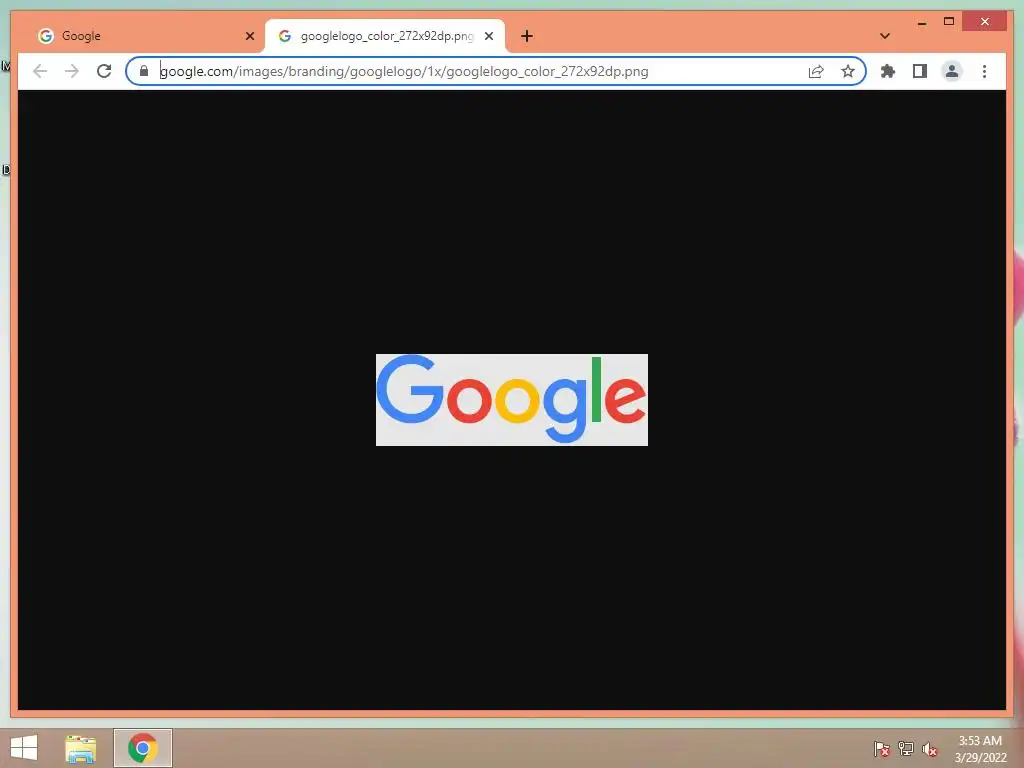Viewport: 1024px width, 768px height.
Task: Toggle the side panel icon
Action: point(920,71)
